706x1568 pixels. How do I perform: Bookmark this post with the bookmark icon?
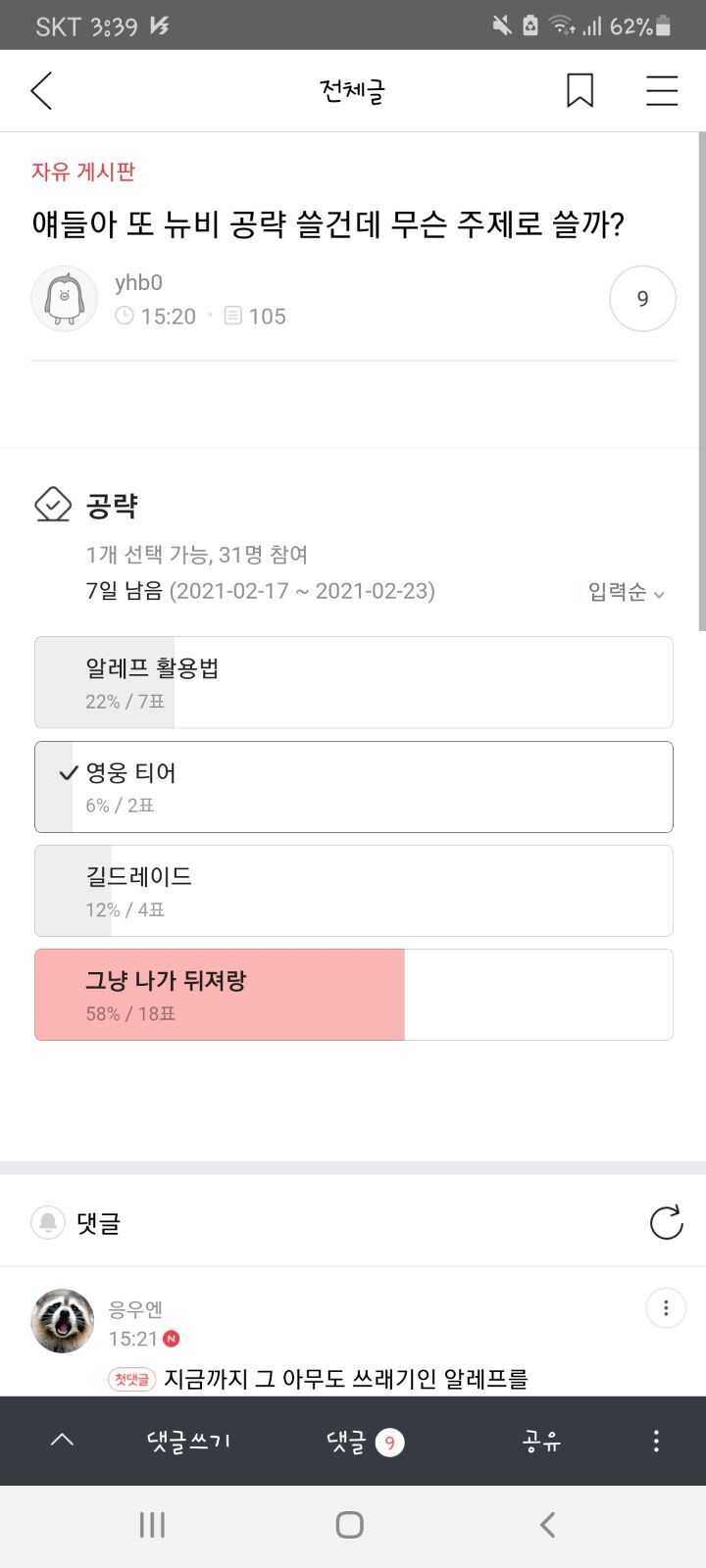[x=580, y=91]
